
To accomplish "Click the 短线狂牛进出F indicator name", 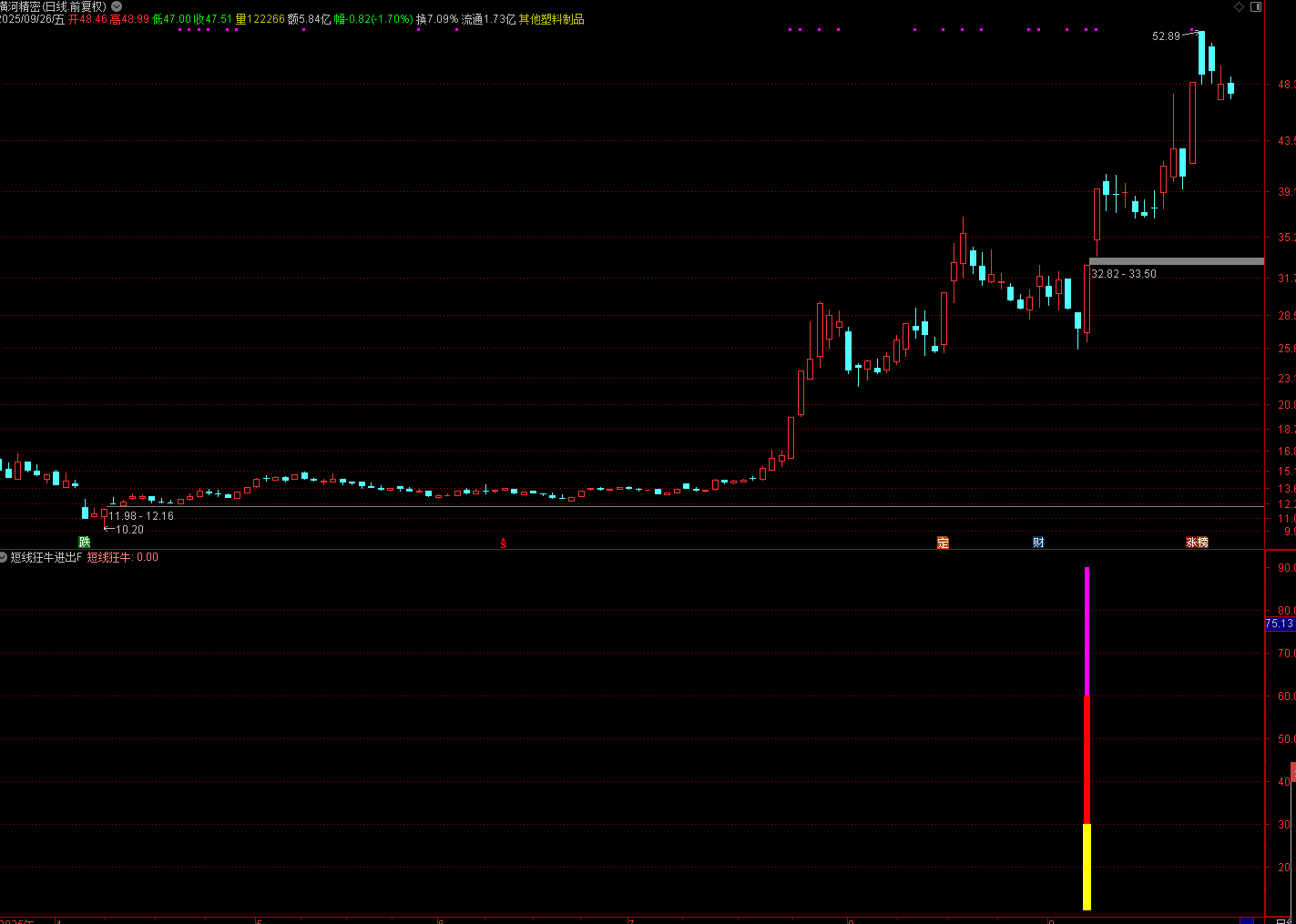I will pos(46,557).
